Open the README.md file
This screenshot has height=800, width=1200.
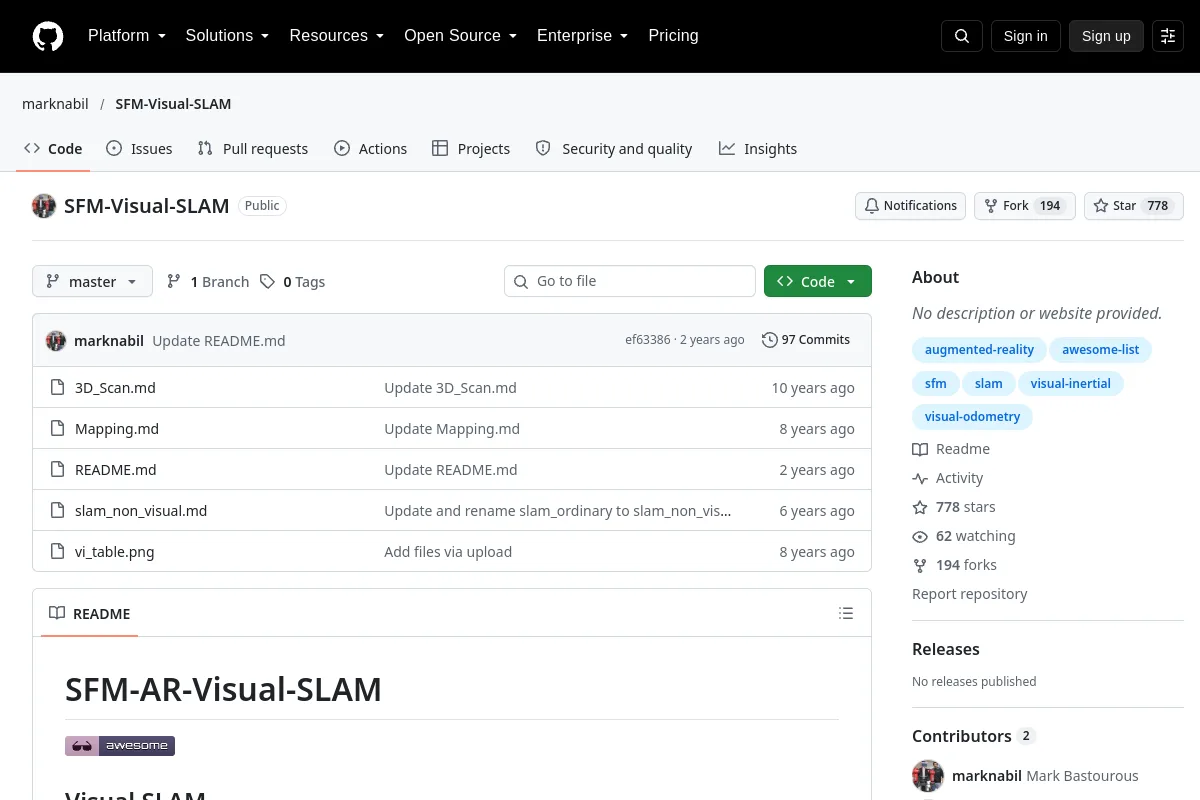pyautogui.click(x=116, y=470)
